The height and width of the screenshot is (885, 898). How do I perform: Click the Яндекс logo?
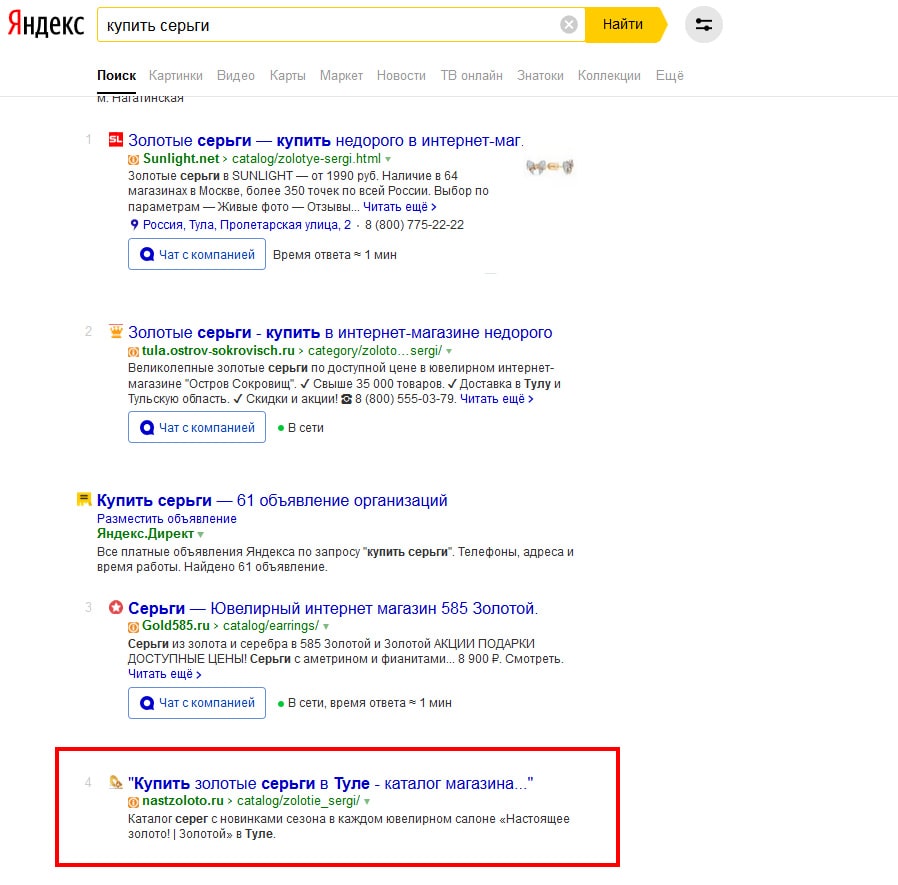point(45,25)
